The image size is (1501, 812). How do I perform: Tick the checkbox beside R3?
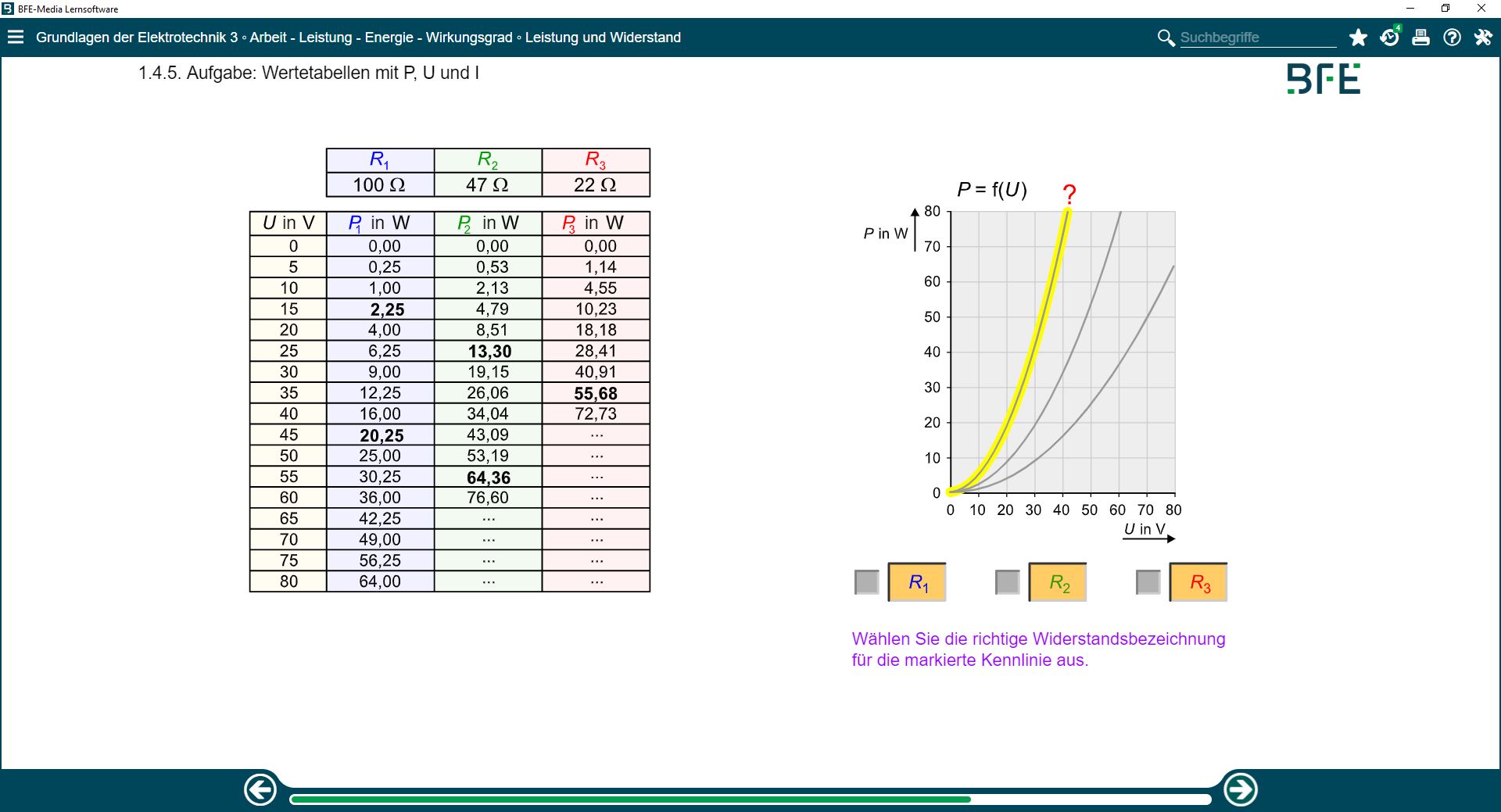tap(1148, 582)
